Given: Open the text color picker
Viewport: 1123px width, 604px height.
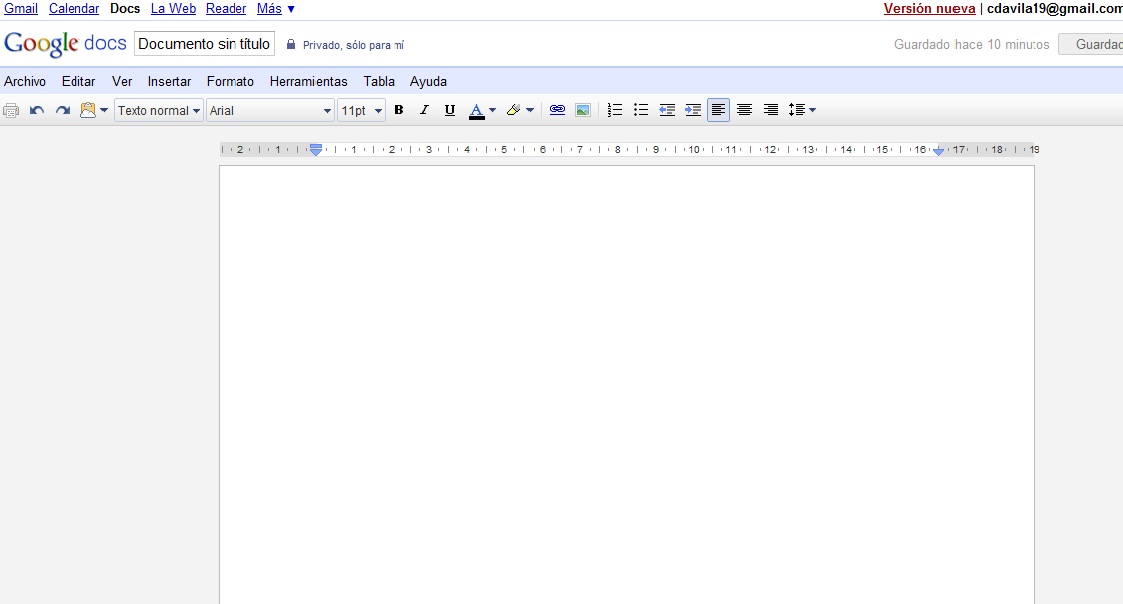Looking at the screenshot, I should click(482, 110).
